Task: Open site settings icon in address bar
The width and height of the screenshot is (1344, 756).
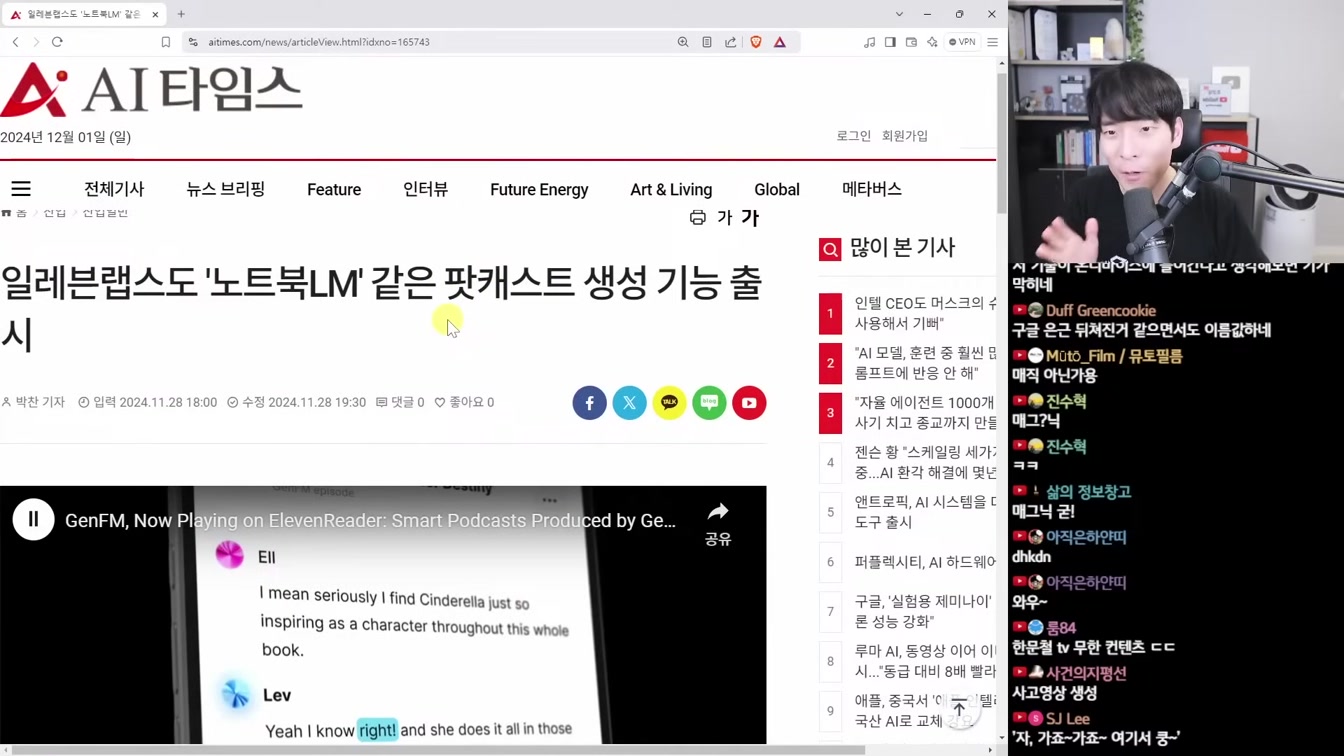Action: 193,42
